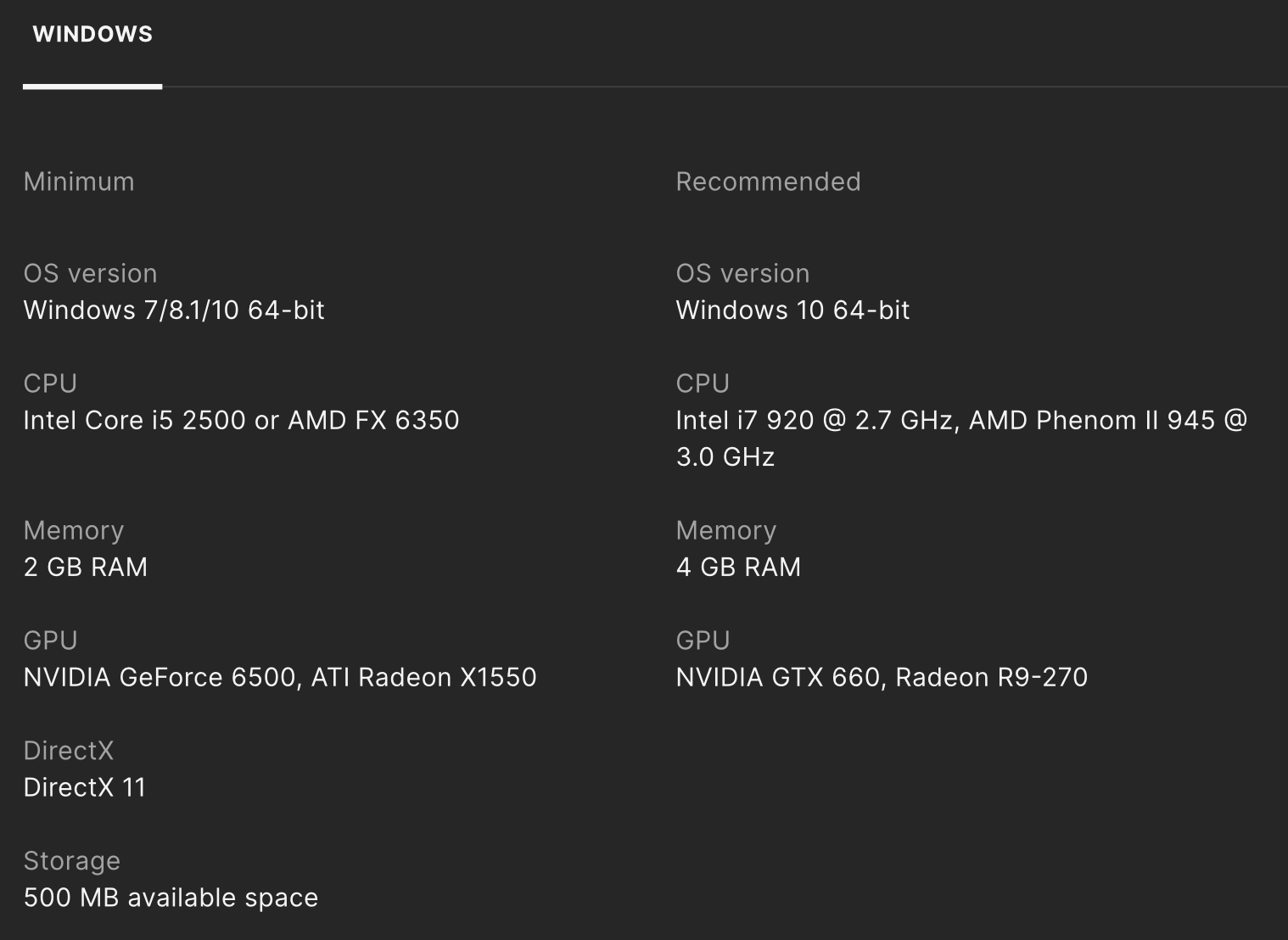Click the Windows 7/8.1/10 64-bit text
This screenshot has width=1288, height=940.
[x=174, y=311]
